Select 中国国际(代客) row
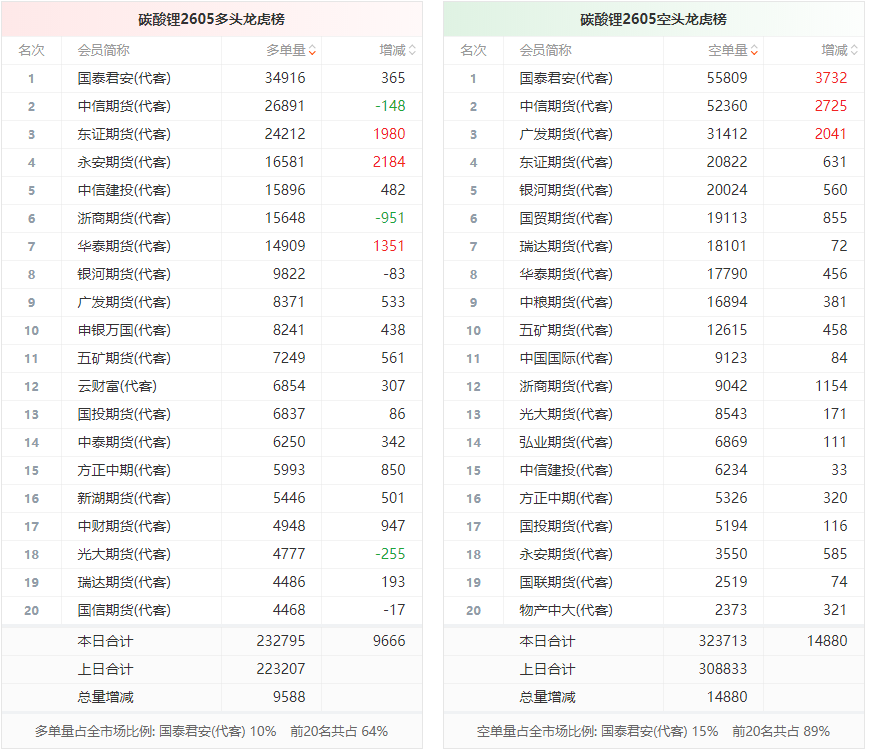Screen dimensions: 869x752 tap(653, 358)
